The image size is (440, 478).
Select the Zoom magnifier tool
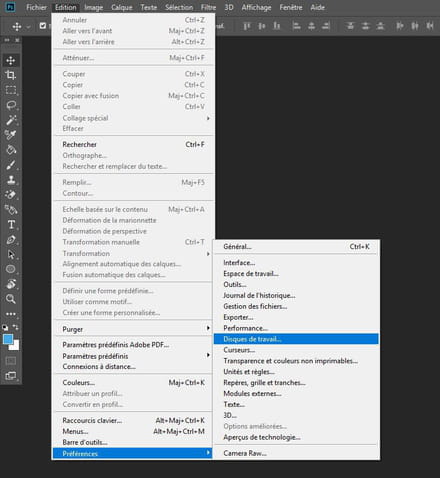coord(11,299)
